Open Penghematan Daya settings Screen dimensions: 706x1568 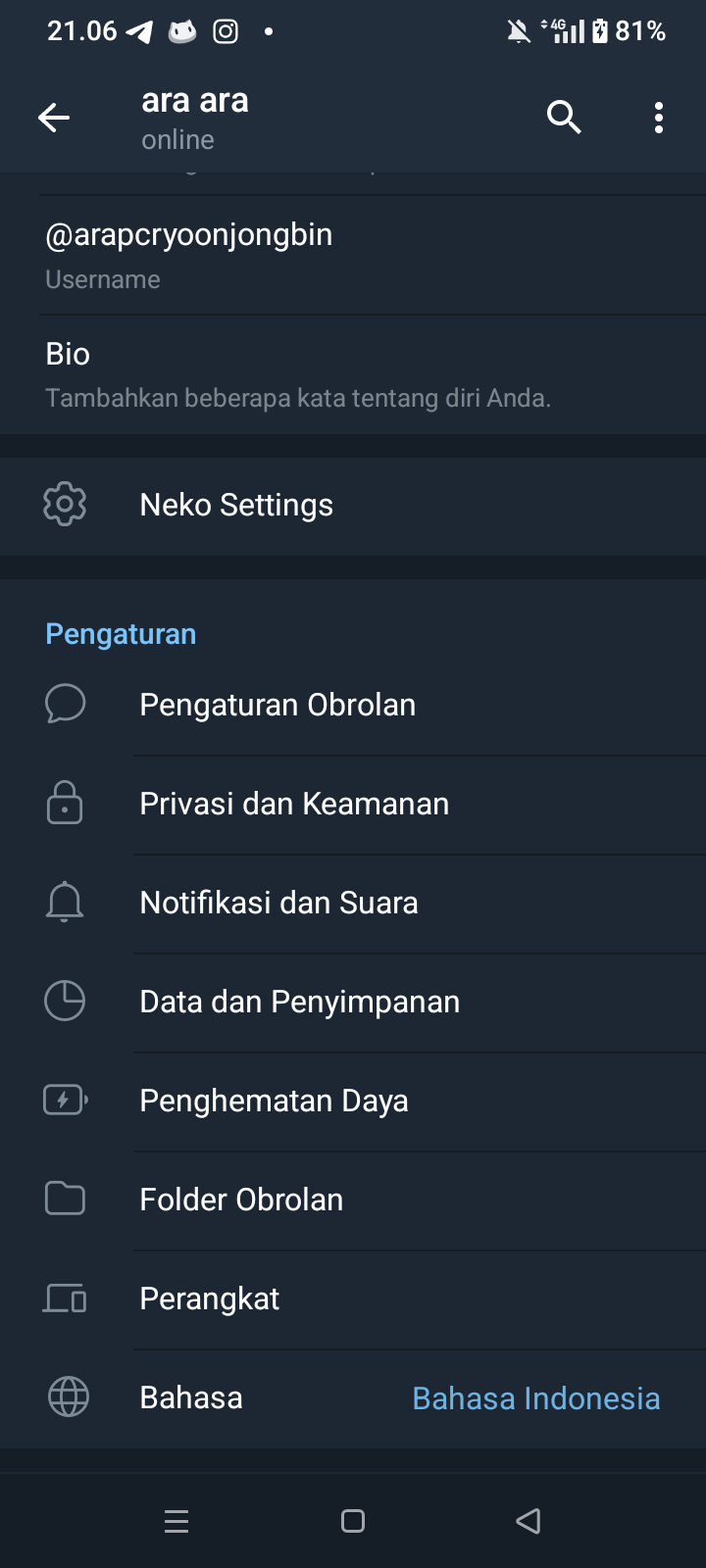tap(274, 1102)
